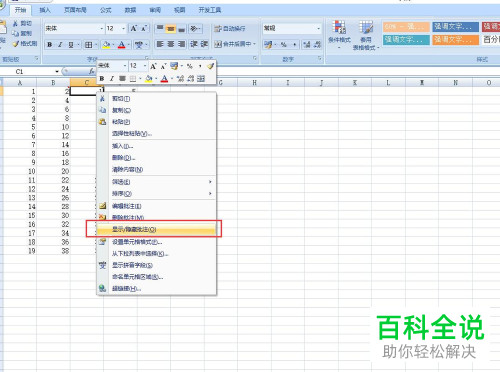Expand the Sort (排序) submenu in the context menu
This screenshot has height=372, width=500.
pyautogui.click(x=210, y=194)
